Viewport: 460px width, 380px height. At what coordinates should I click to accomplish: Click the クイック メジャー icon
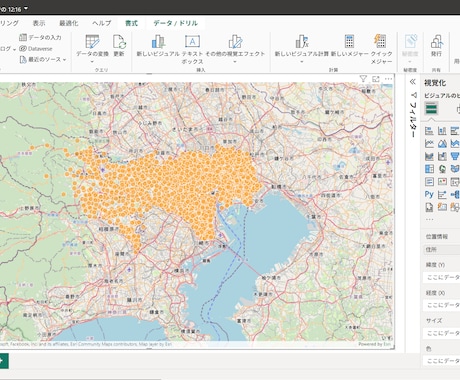point(380,41)
